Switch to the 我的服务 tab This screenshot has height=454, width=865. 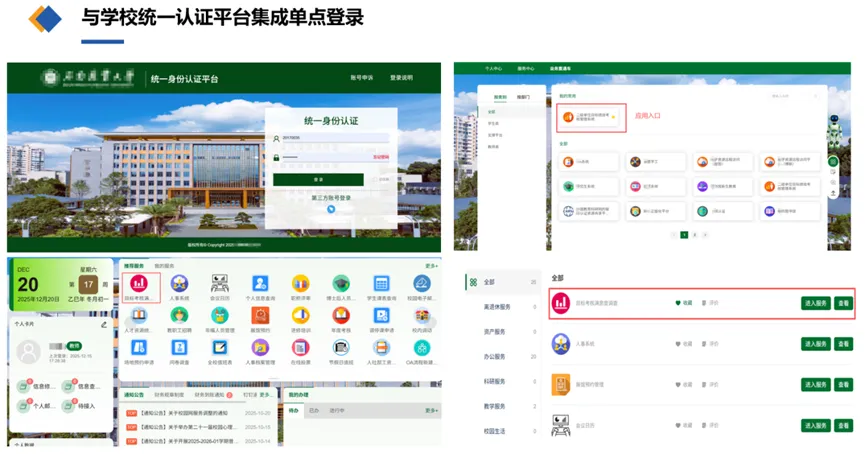click(x=164, y=266)
